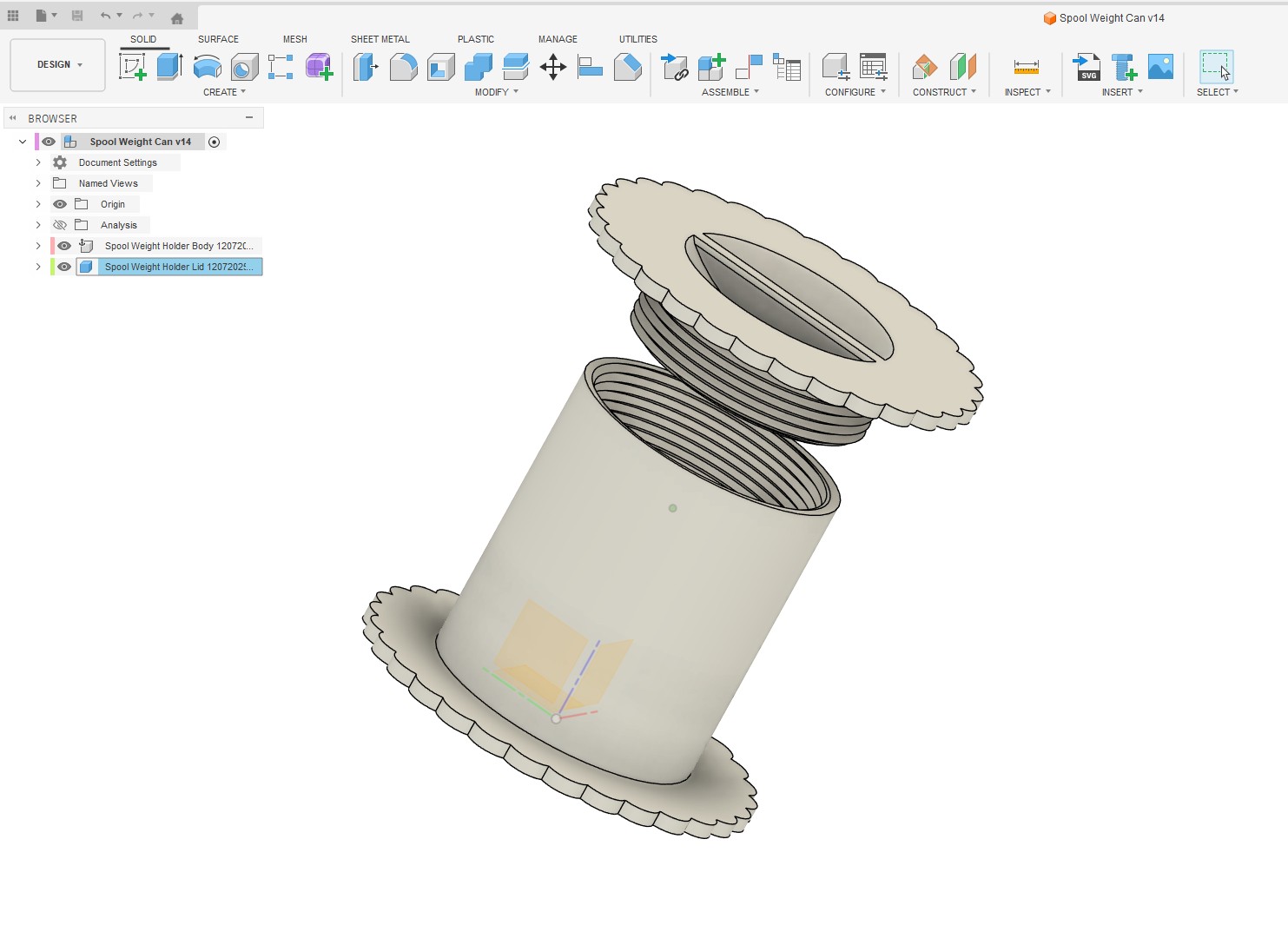Click the Extrude tool icon
1288x945 pixels.
pyautogui.click(x=169, y=67)
